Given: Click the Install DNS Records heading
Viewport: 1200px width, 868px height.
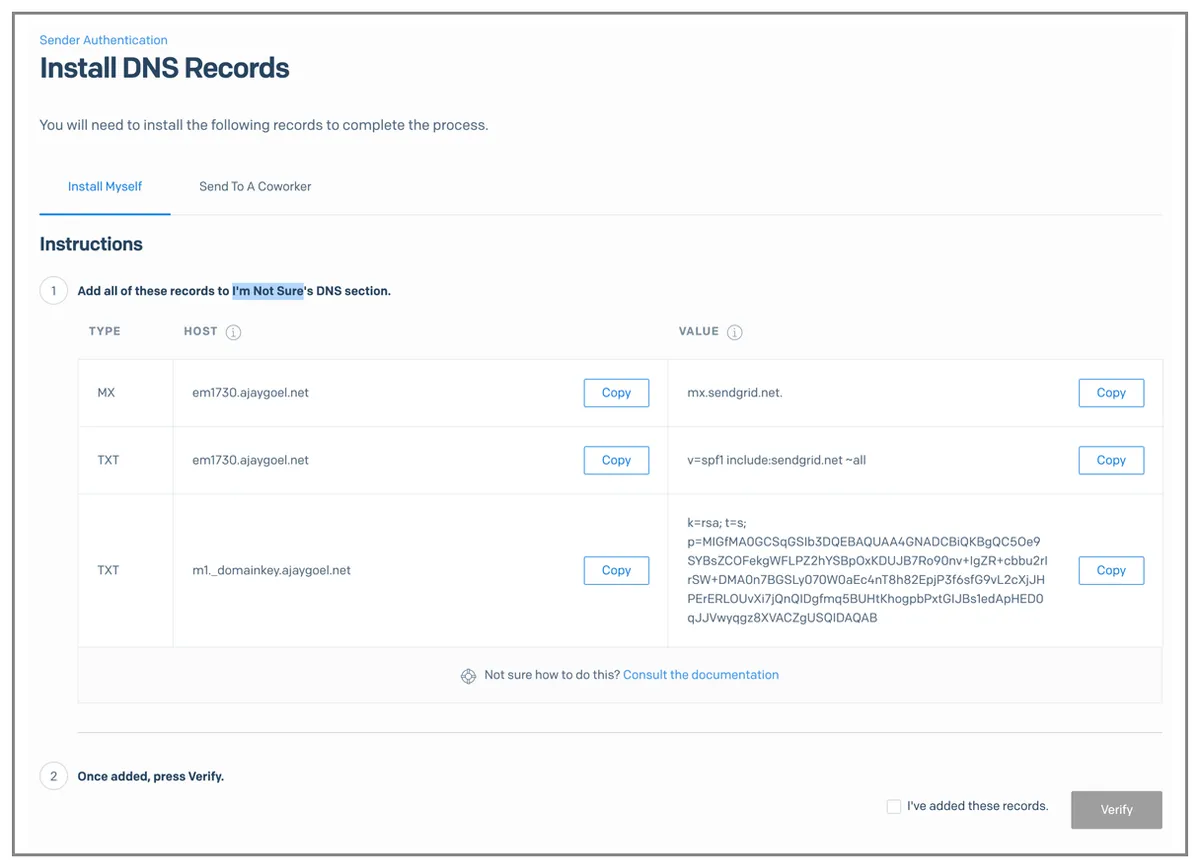Looking at the screenshot, I should point(165,68).
